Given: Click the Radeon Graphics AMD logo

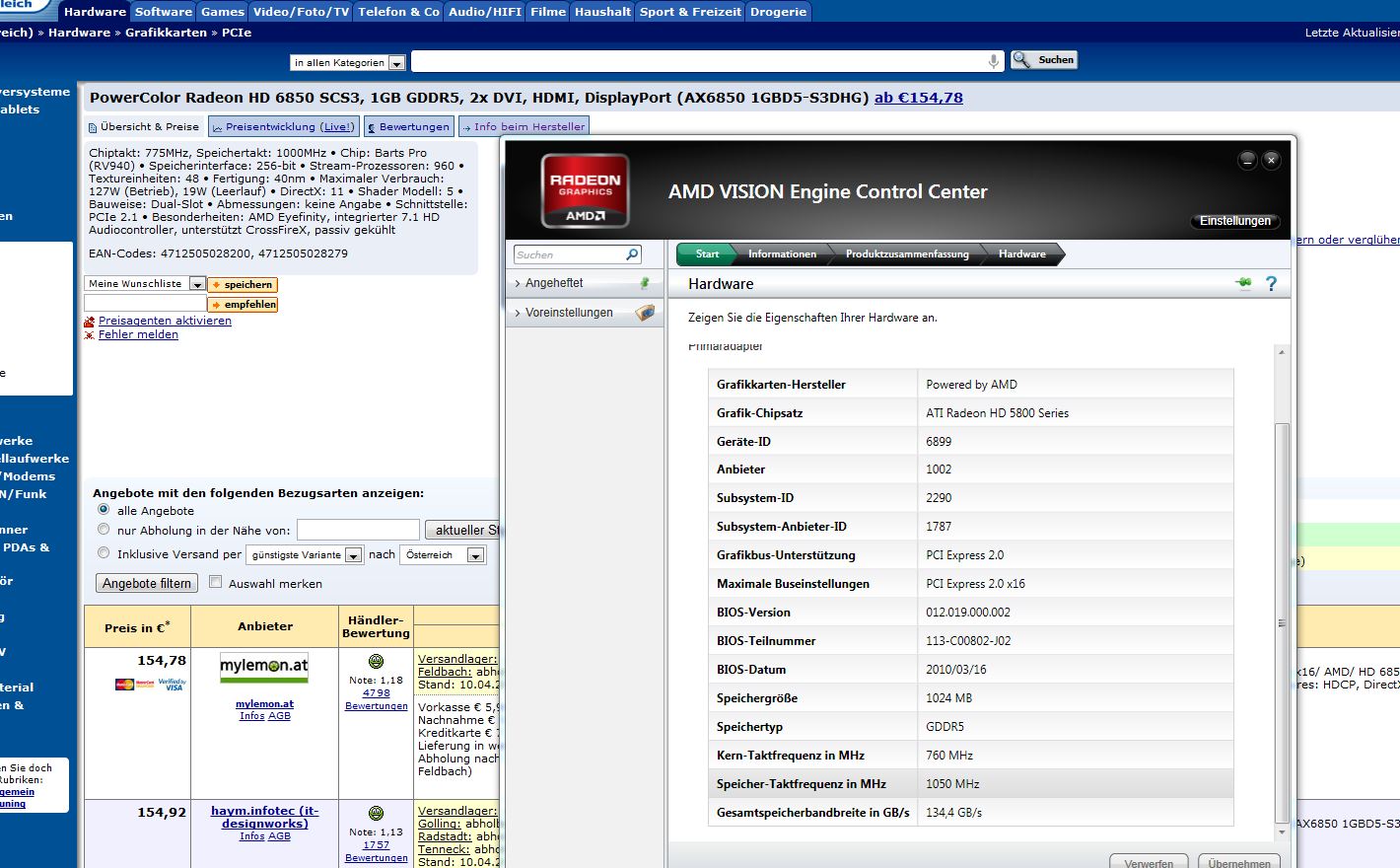Looking at the screenshot, I should [585, 189].
